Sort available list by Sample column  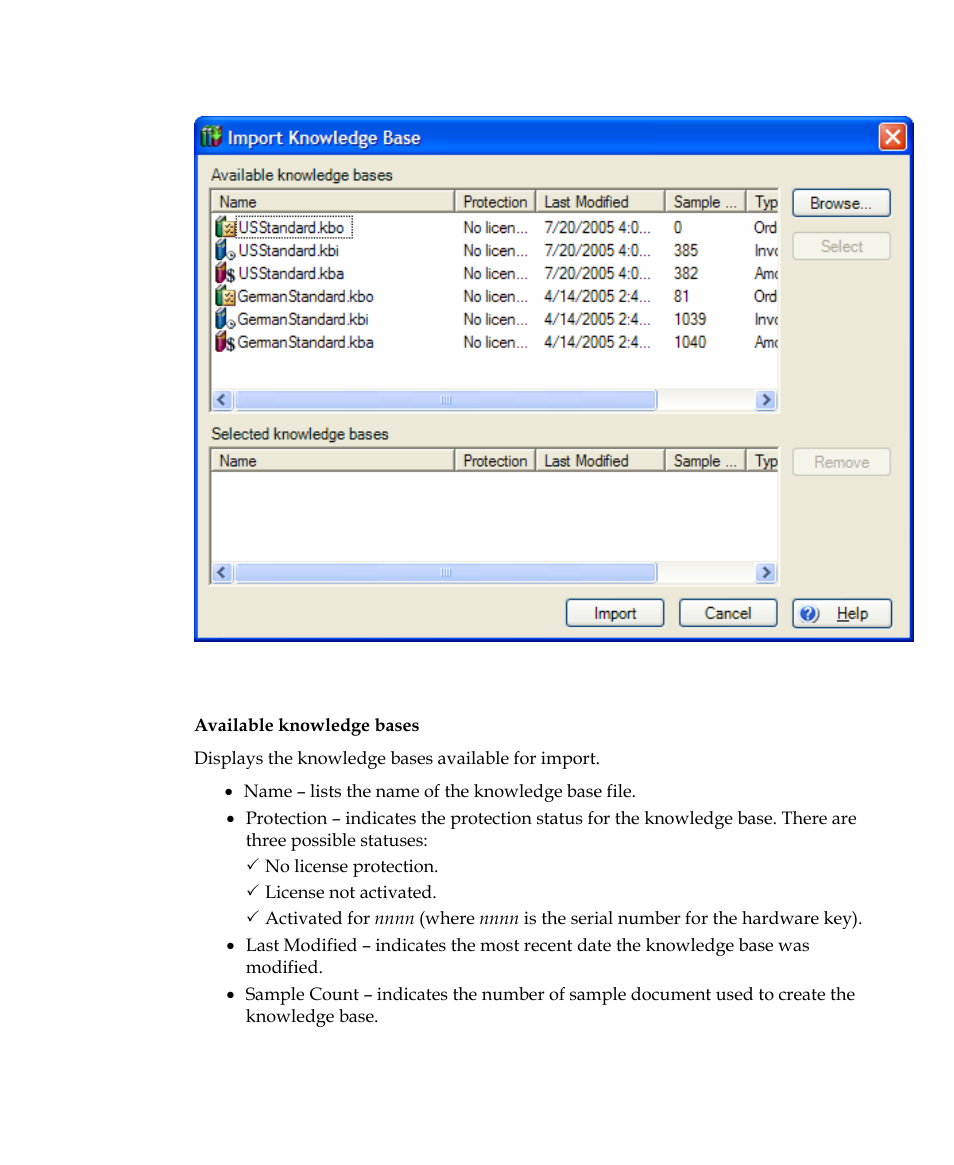point(705,201)
